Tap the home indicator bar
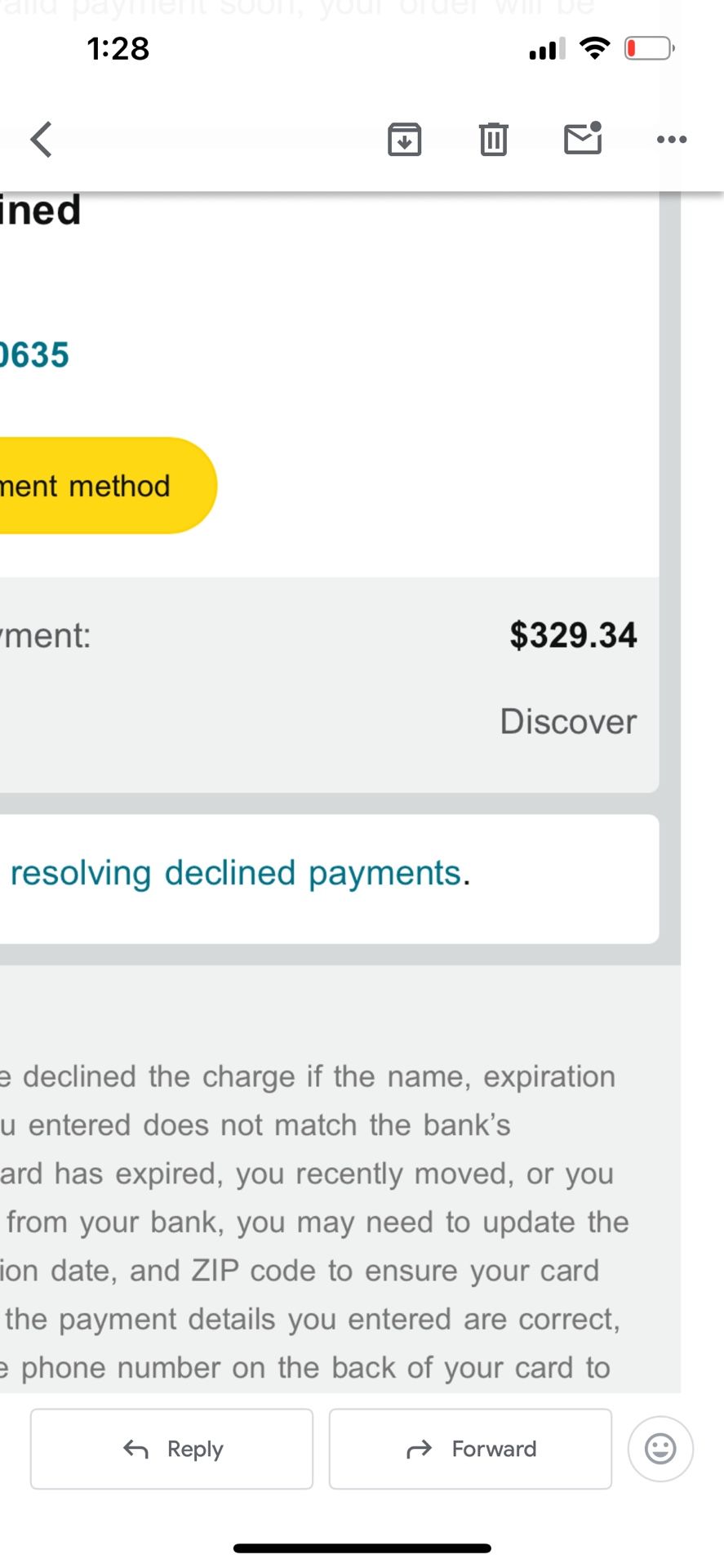724x1568 pixels. pos(362,1548)
